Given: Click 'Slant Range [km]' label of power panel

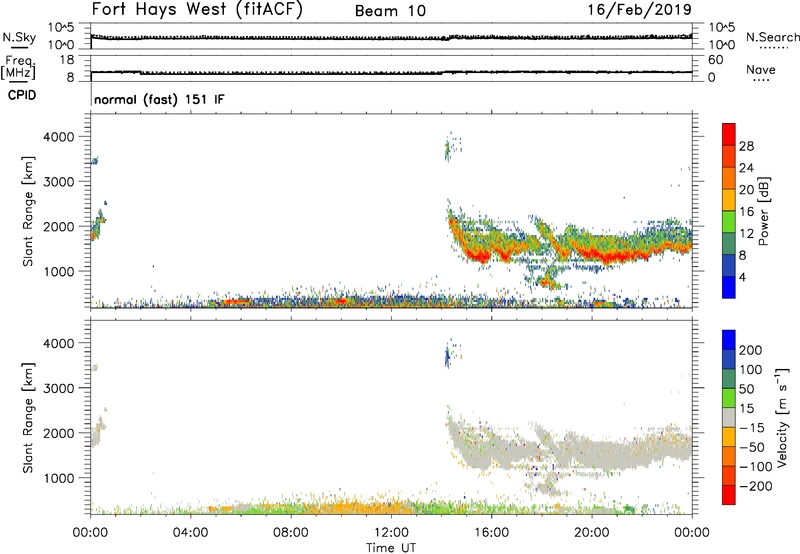Looking at the screenshot, I should (28, 211).
